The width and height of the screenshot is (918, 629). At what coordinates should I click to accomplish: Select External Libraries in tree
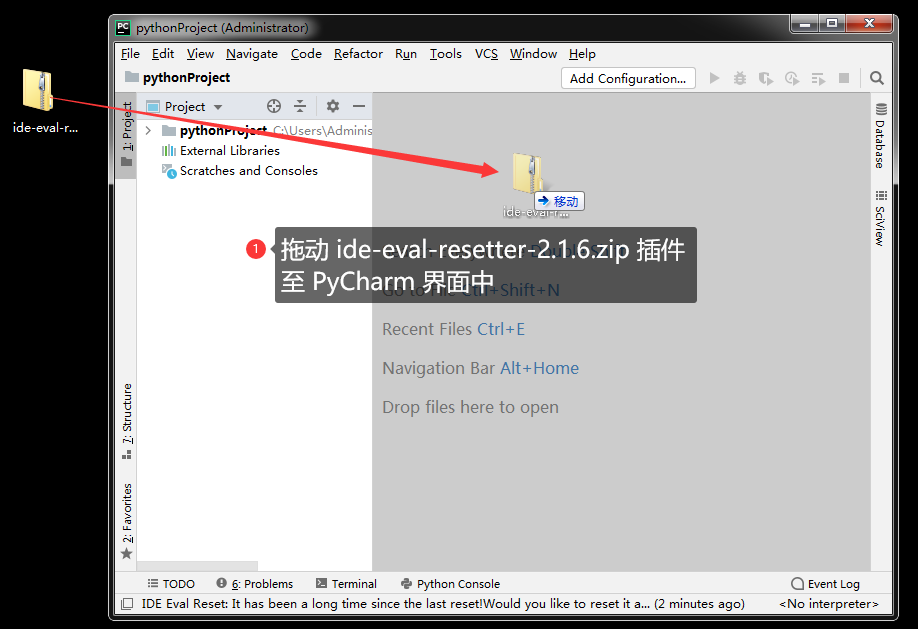(x=230, y=151)
